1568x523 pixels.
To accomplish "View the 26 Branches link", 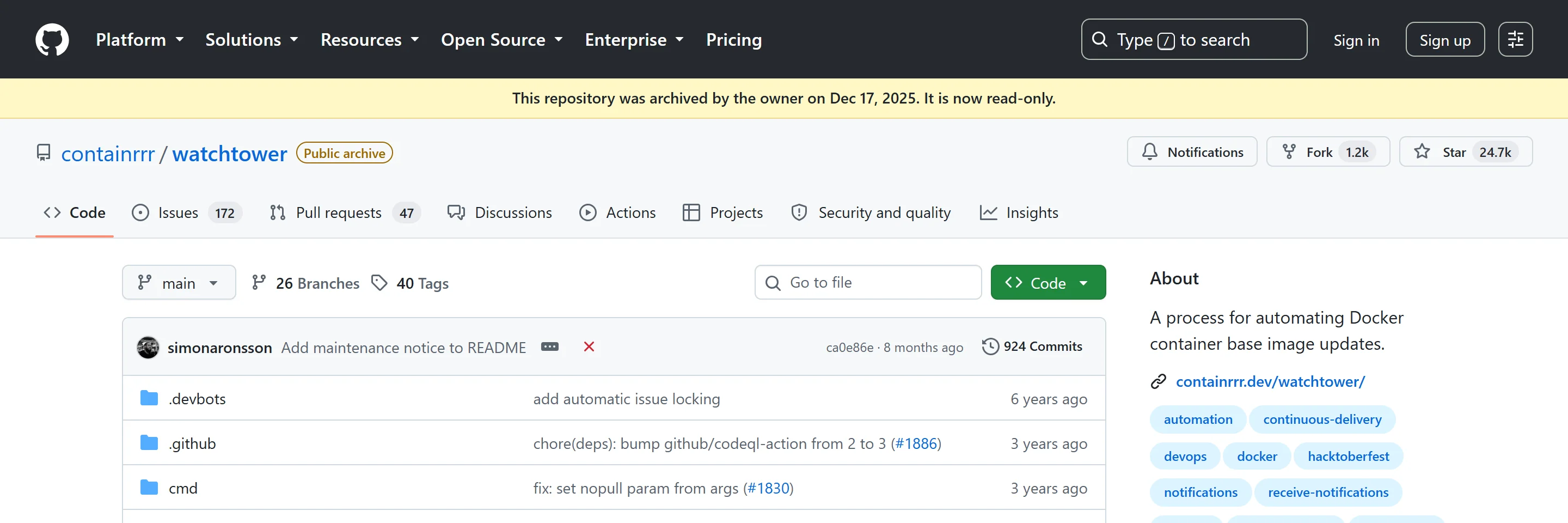I will click(x=305, y=283).
